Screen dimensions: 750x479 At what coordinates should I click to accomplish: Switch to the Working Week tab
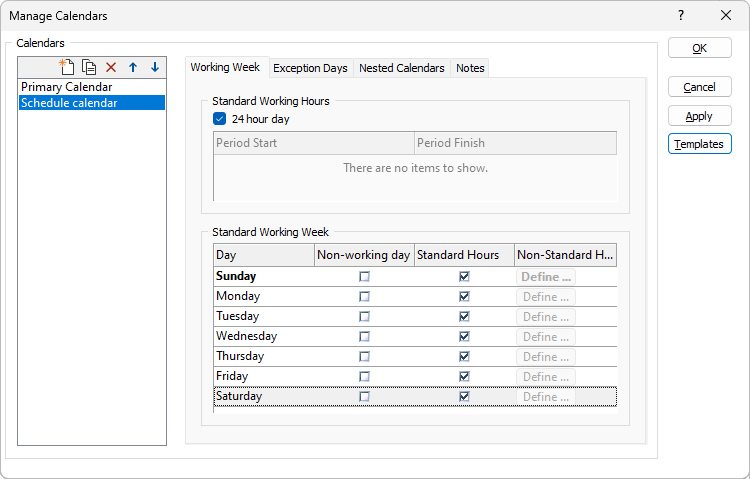[225, 67]
